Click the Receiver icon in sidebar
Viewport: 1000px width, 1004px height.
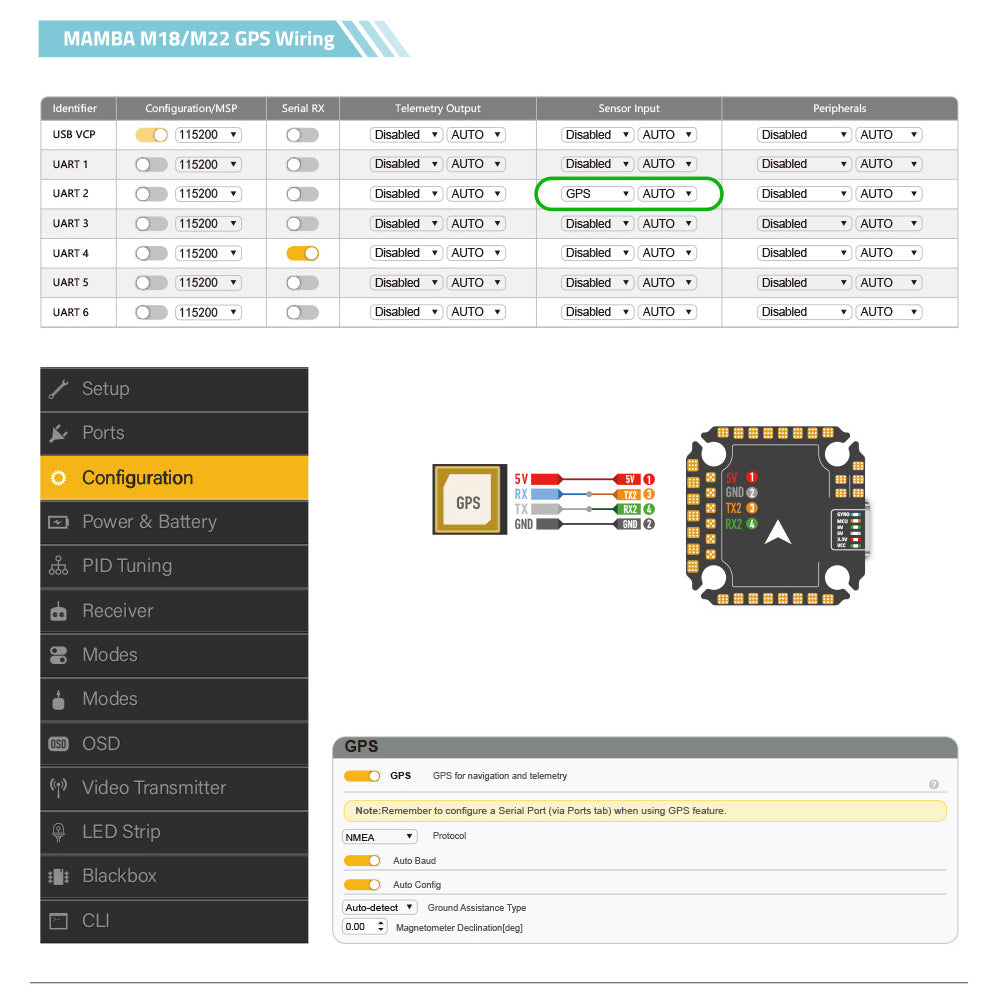coord(58,611)
